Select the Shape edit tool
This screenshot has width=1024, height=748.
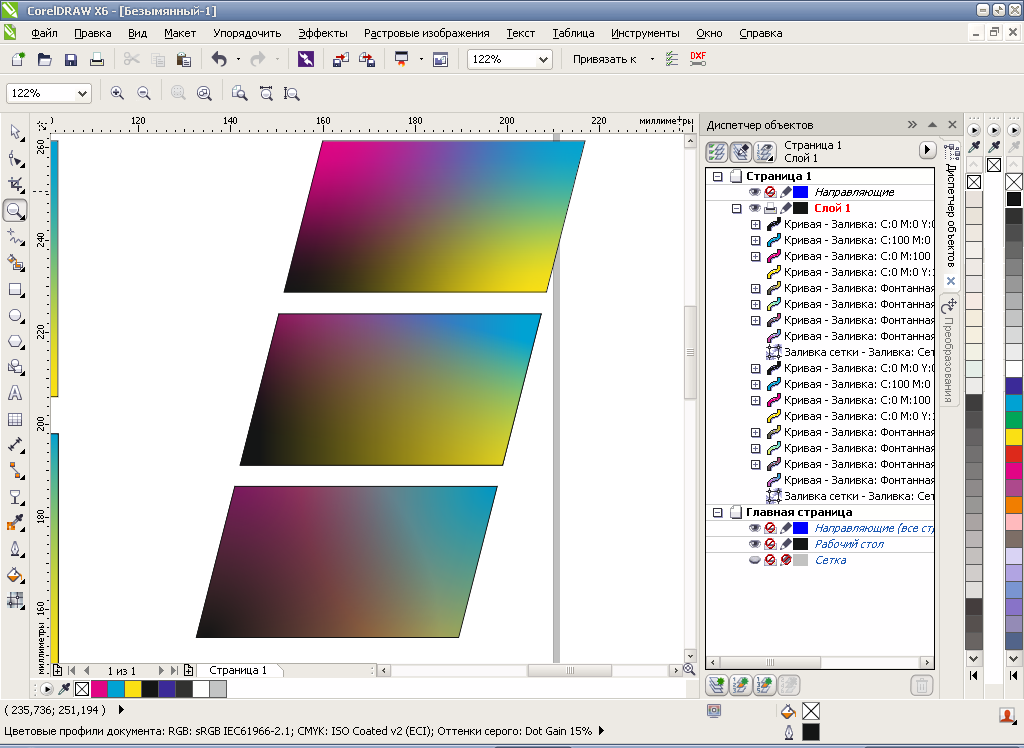15,159
